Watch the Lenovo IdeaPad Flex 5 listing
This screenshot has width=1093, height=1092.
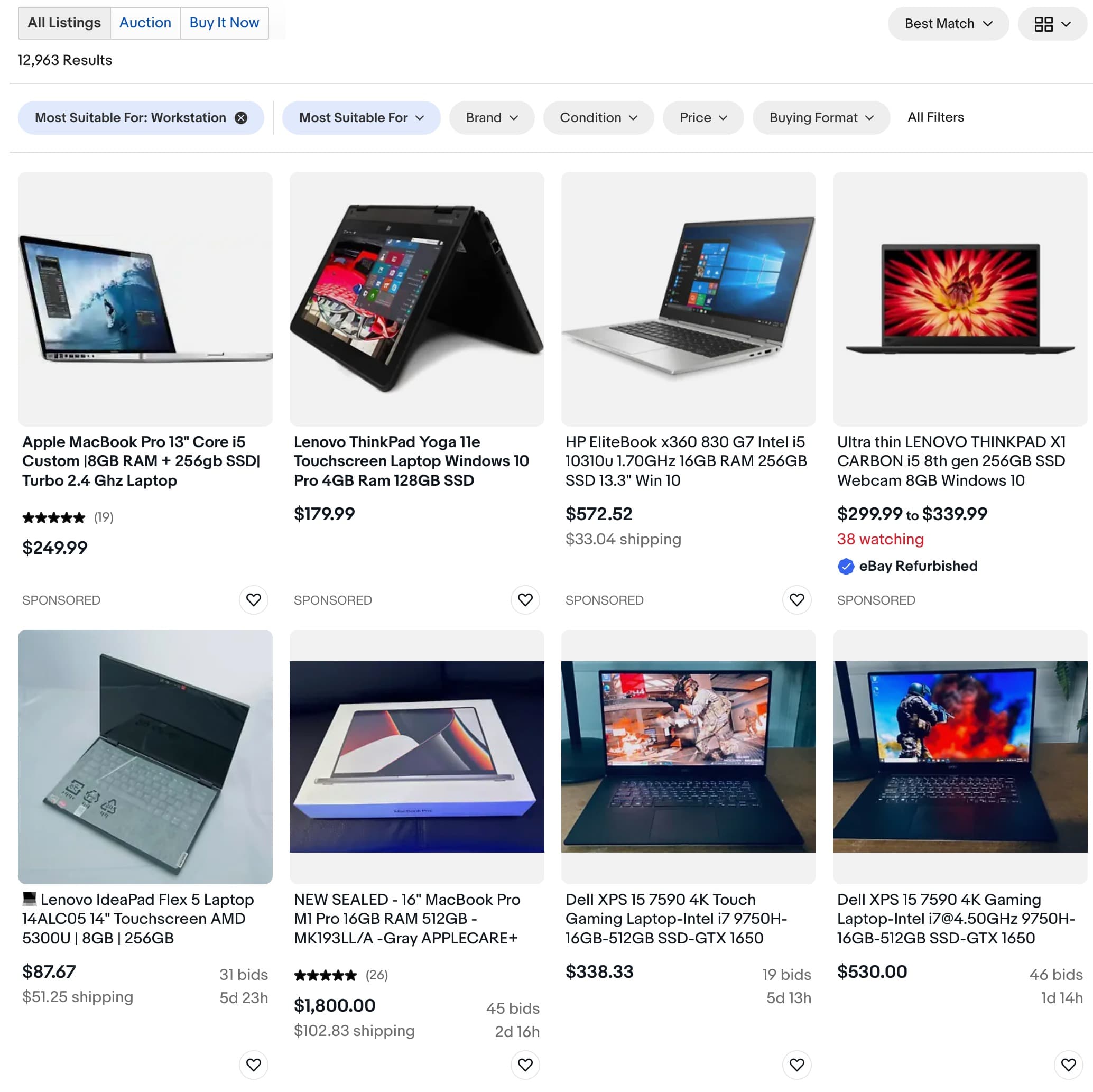[254, 1066]
